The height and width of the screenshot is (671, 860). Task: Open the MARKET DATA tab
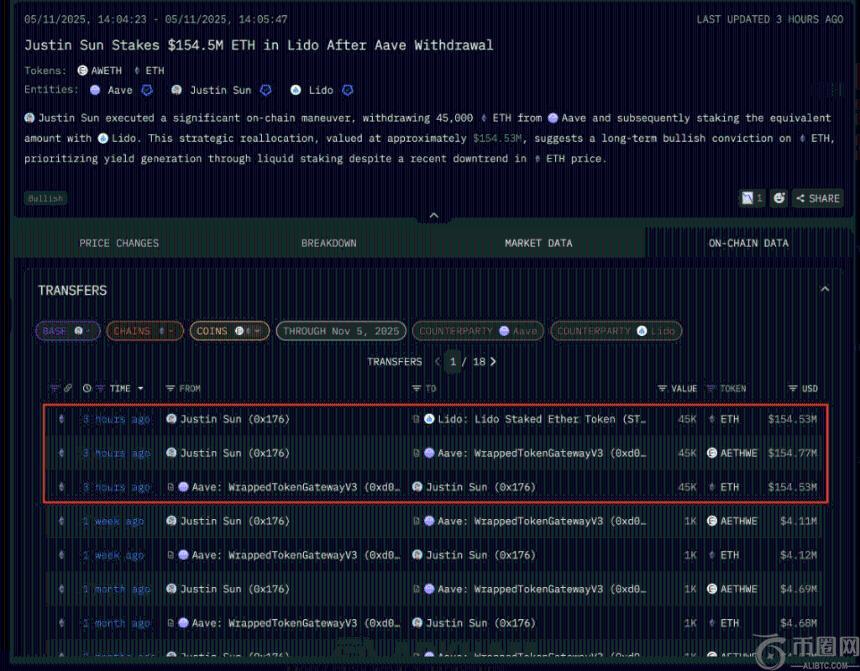[538, 243]
